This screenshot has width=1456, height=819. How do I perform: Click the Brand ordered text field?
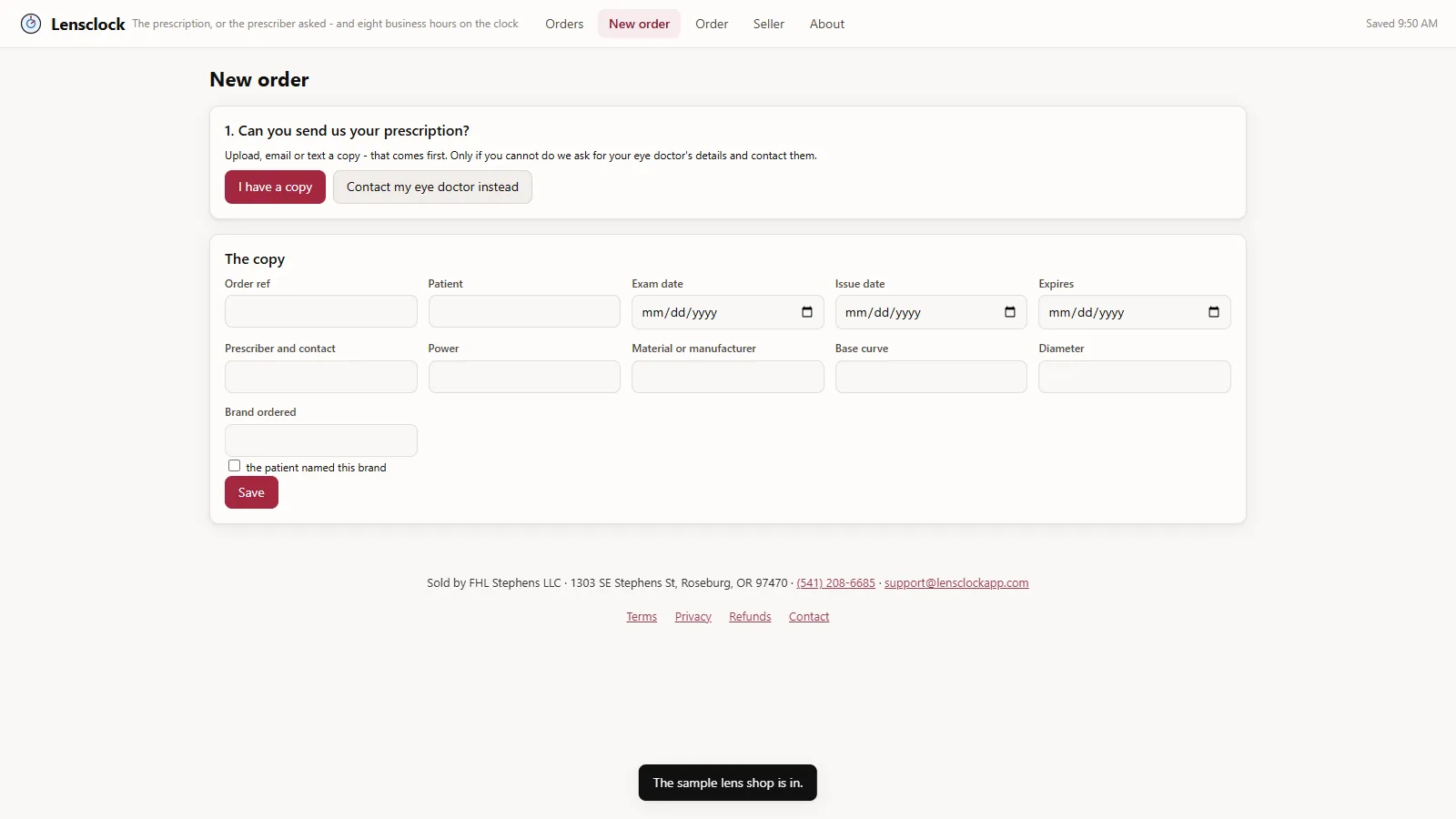321,440
